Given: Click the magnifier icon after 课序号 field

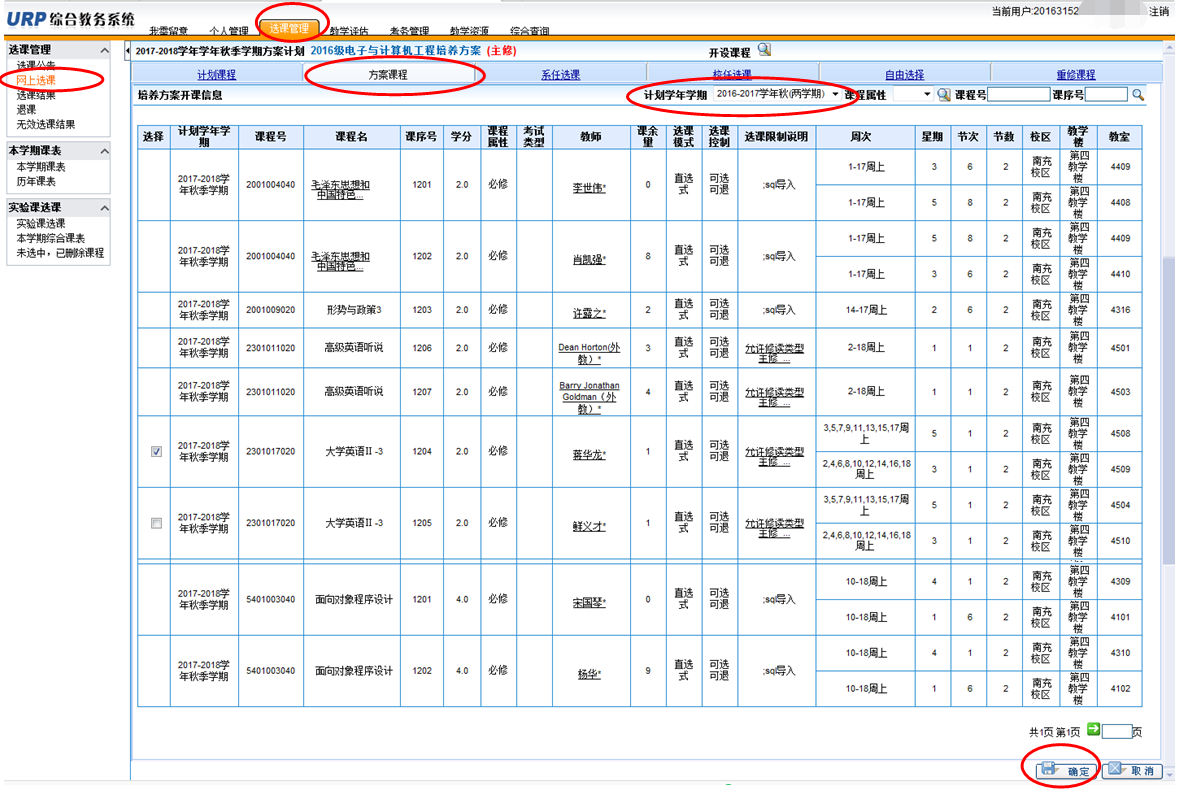Looking at the screenshot, I should (x=1138, y=95).
